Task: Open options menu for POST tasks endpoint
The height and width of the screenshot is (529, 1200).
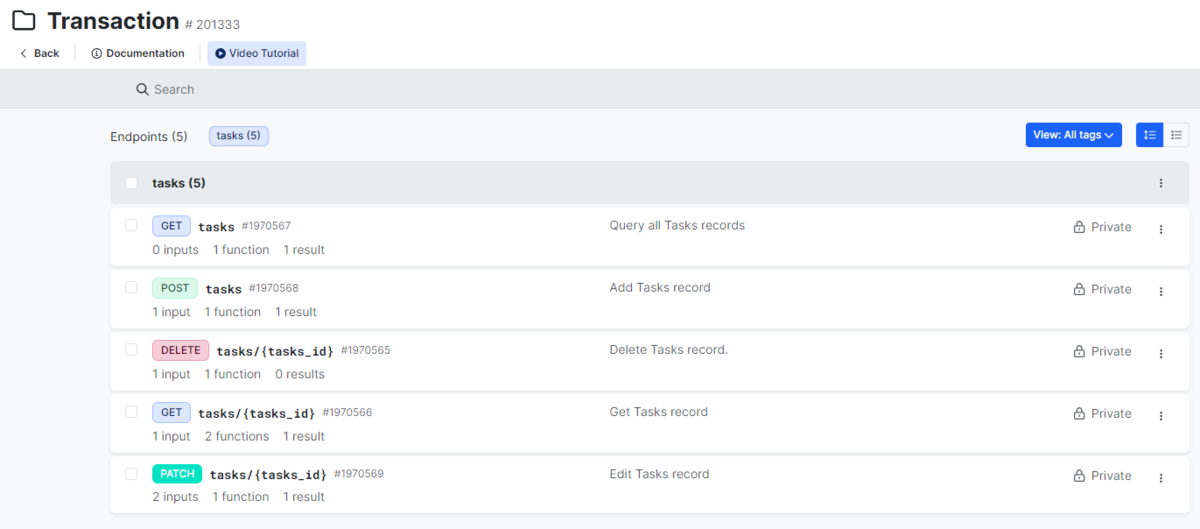Action: pos(1160,291)
